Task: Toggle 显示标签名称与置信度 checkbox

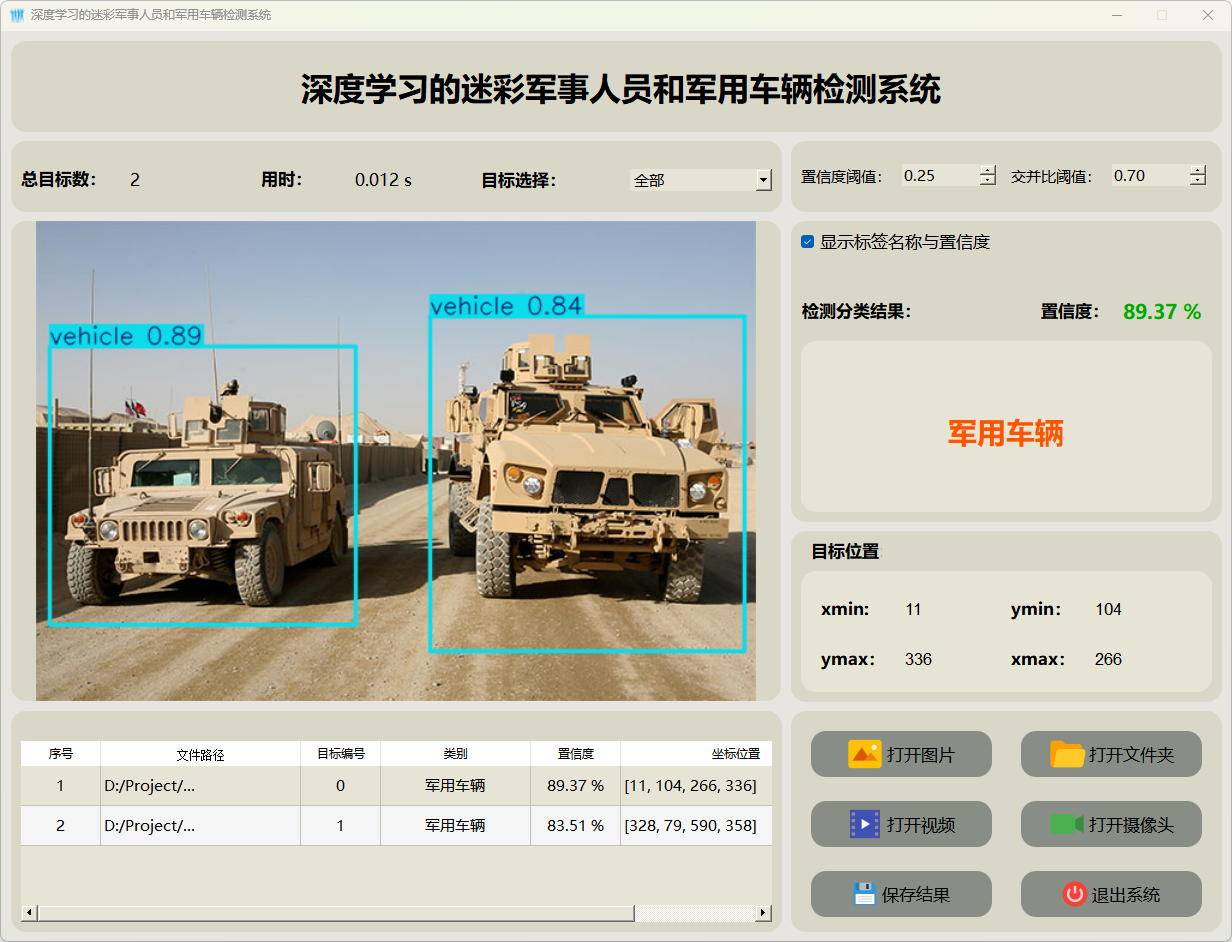Action: coord(808,242)
